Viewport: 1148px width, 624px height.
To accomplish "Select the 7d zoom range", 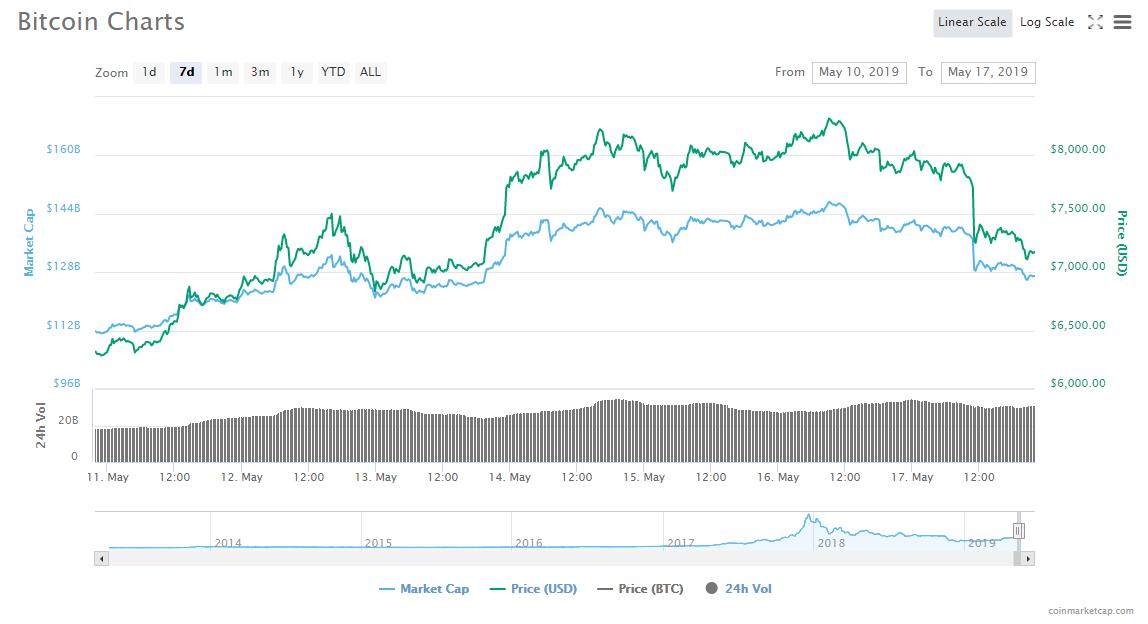I will [186, 72].
